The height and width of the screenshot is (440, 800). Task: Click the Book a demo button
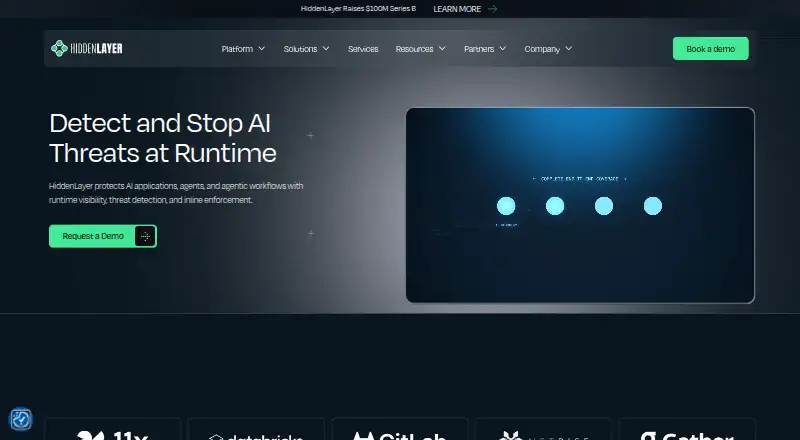pos(711,48)
